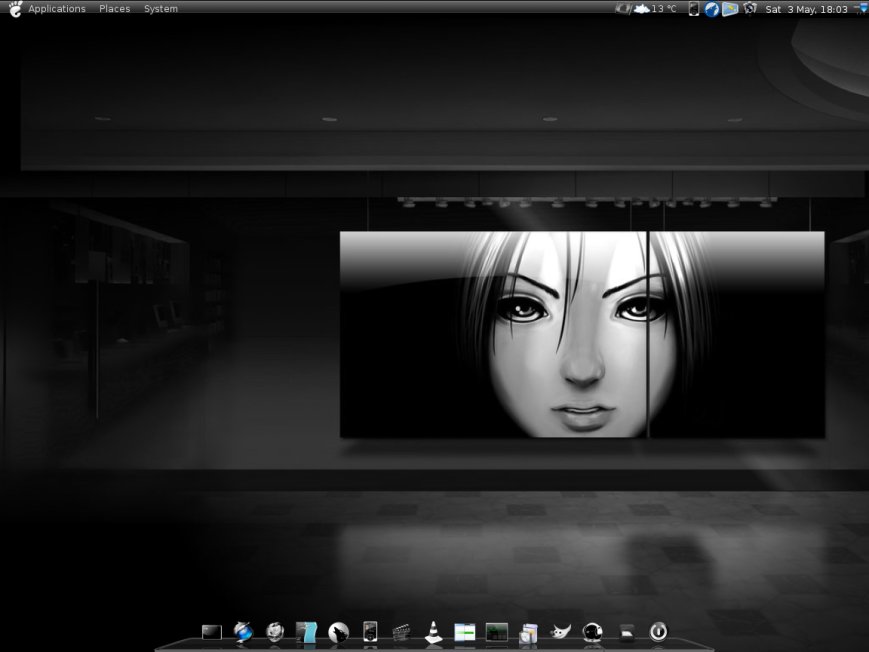Click the power button dock icon
Image resolution: width=869 pixels, height=652 pixels.
[x=658, y=631]
